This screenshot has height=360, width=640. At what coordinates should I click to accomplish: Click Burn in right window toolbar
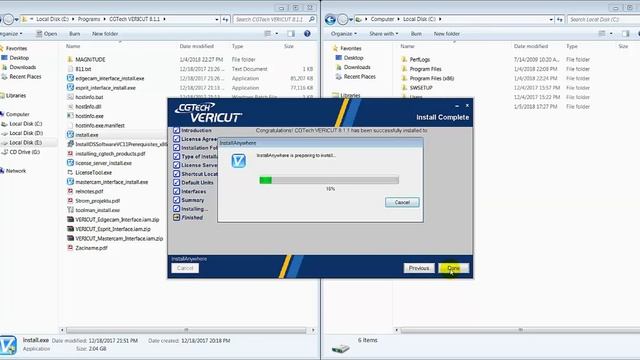coord(416,33)
